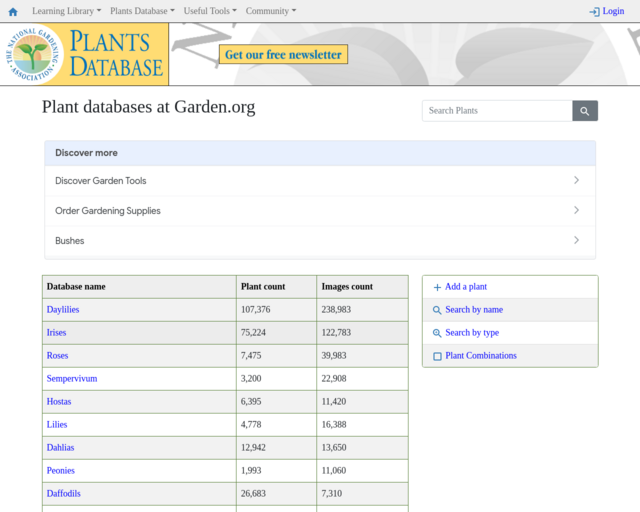The image size is (640, 512).
Task: Click the Plant databases at Garden.org heading
Action: (149, 107)
